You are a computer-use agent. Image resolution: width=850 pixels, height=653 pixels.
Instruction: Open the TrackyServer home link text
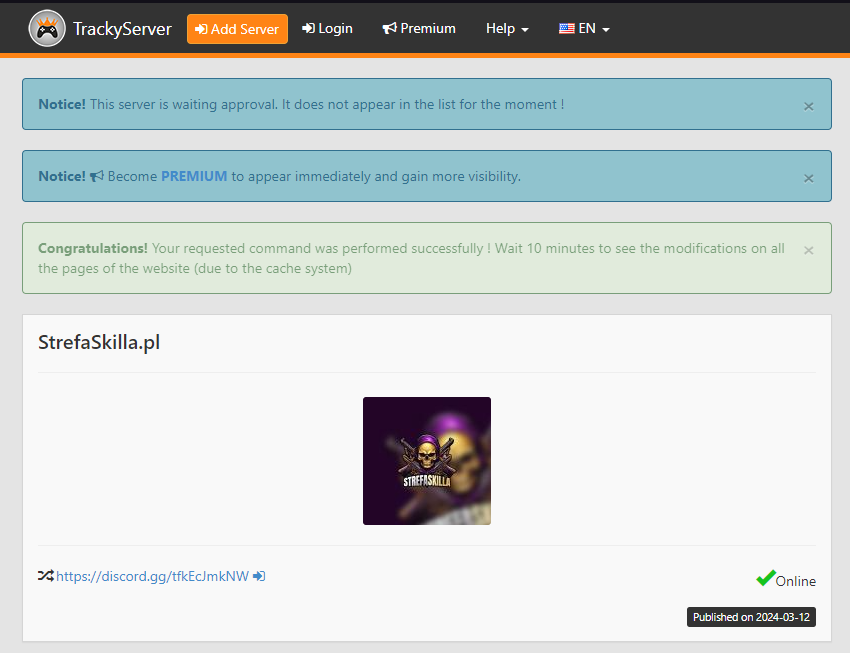[122, 29]
